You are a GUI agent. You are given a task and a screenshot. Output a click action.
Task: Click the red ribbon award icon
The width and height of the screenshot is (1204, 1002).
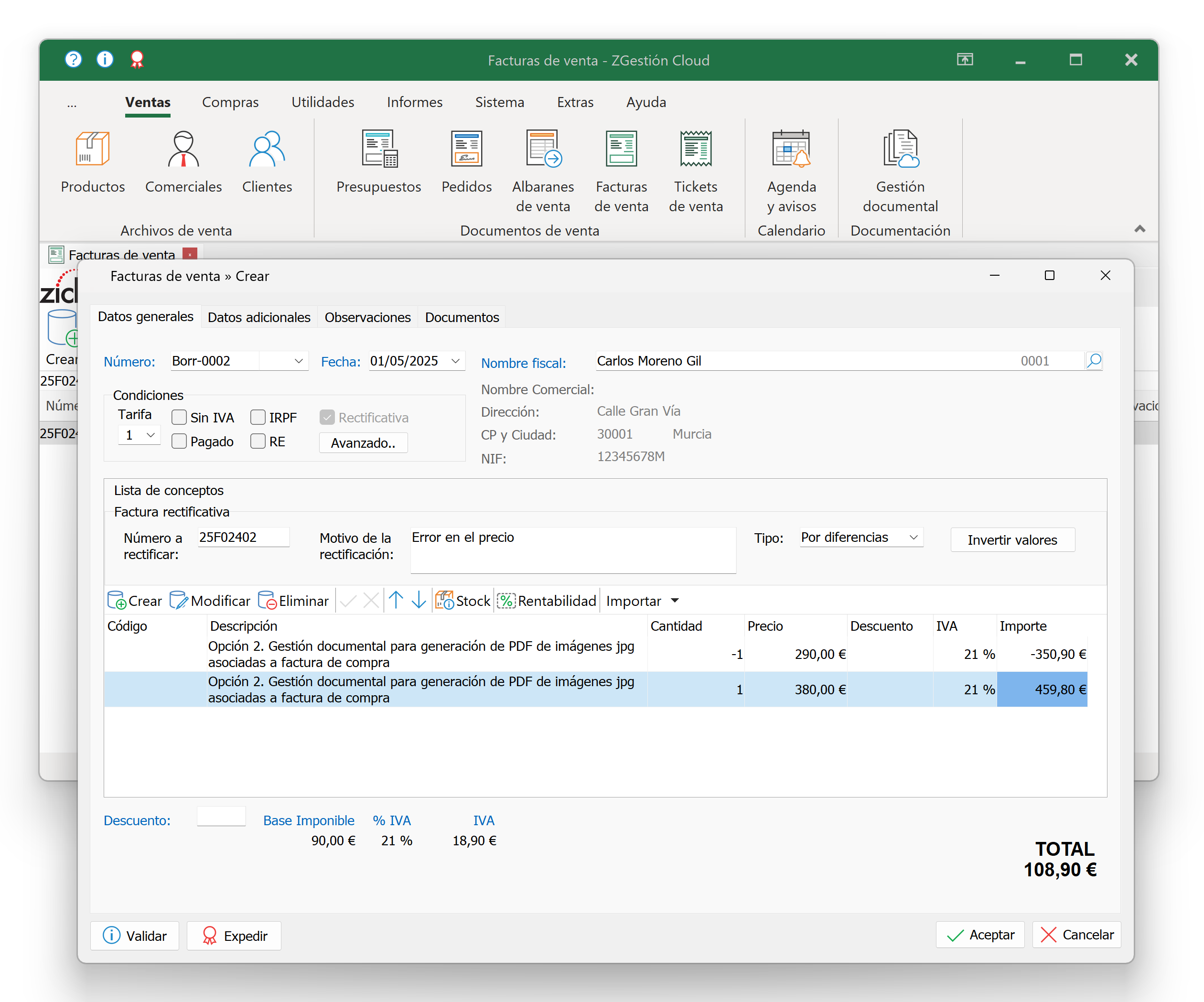137,59
